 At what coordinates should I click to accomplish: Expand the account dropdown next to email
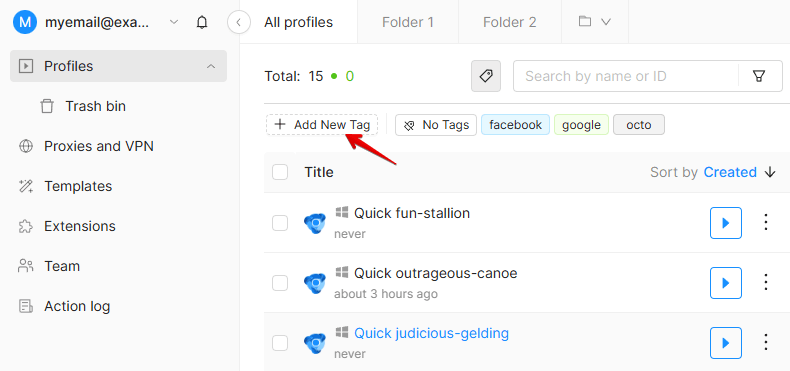[x=174, y=22]
